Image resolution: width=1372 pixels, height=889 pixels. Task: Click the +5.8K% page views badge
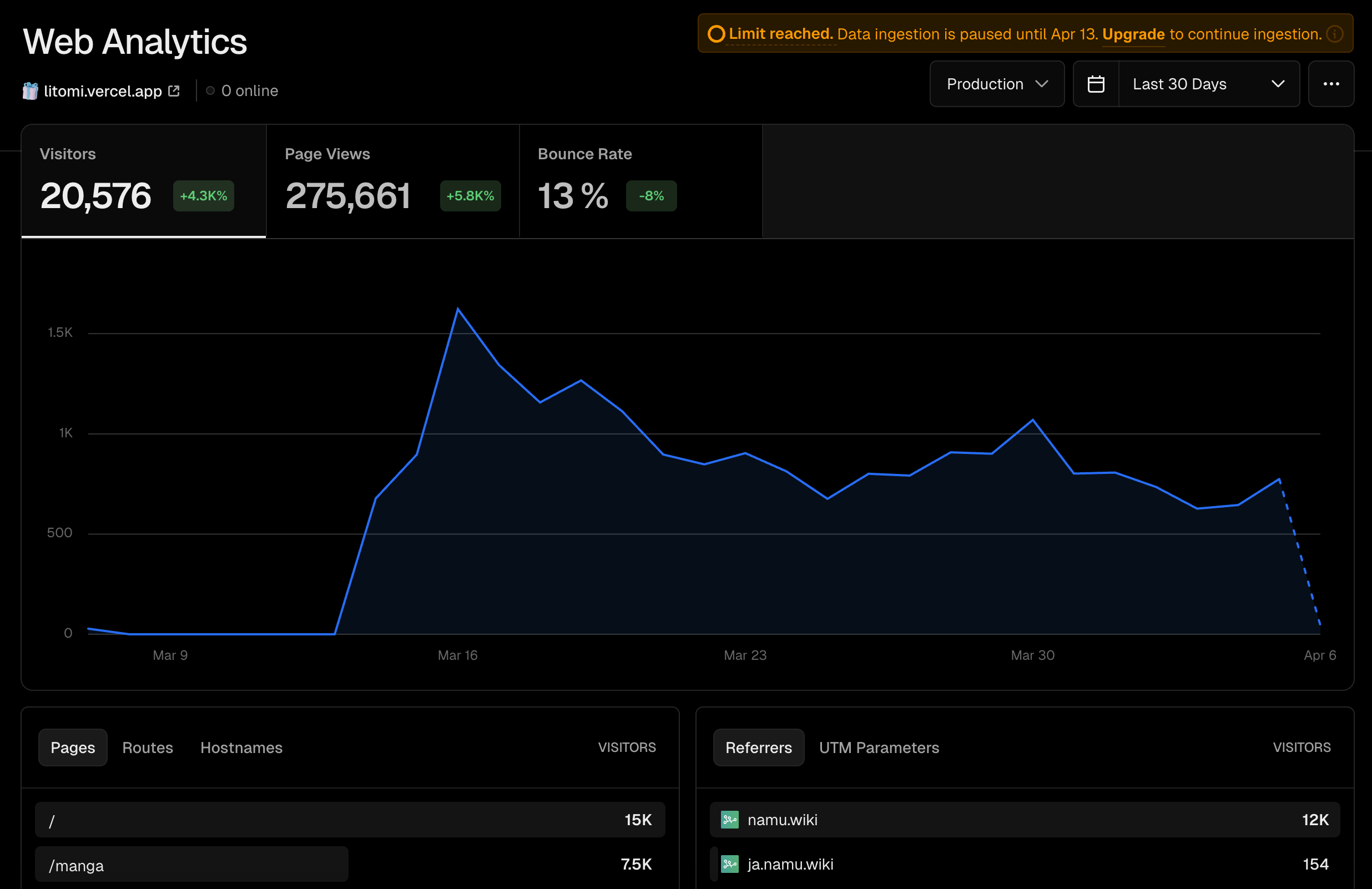[x=471, y=195]
